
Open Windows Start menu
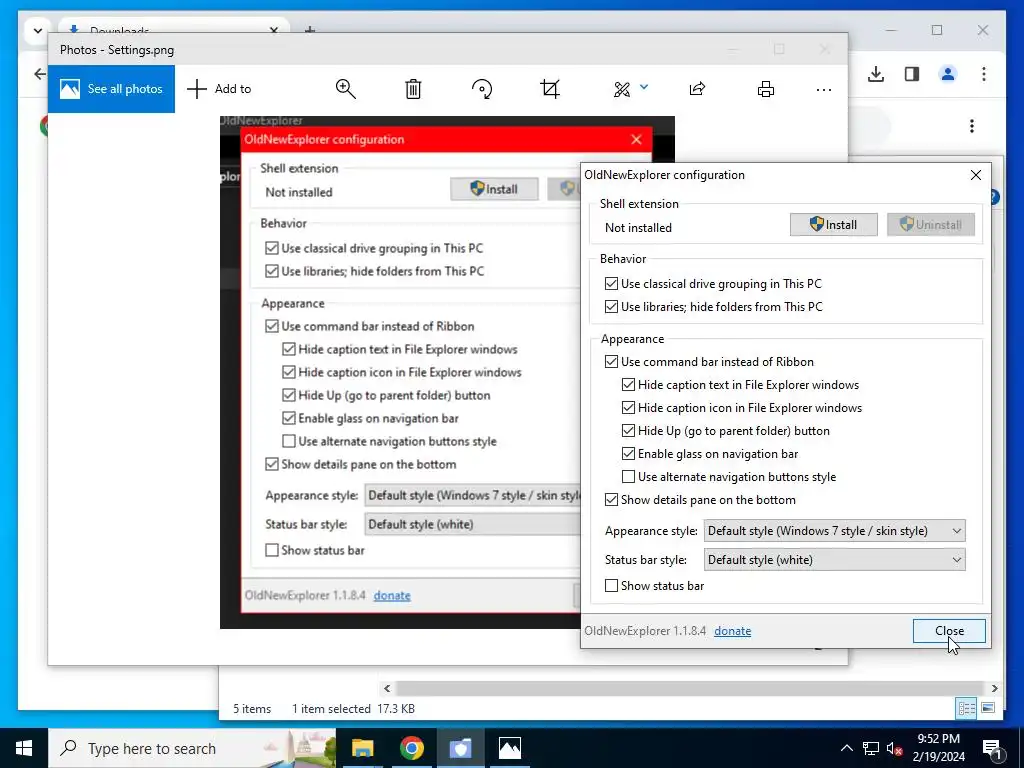tap(24, 748)
